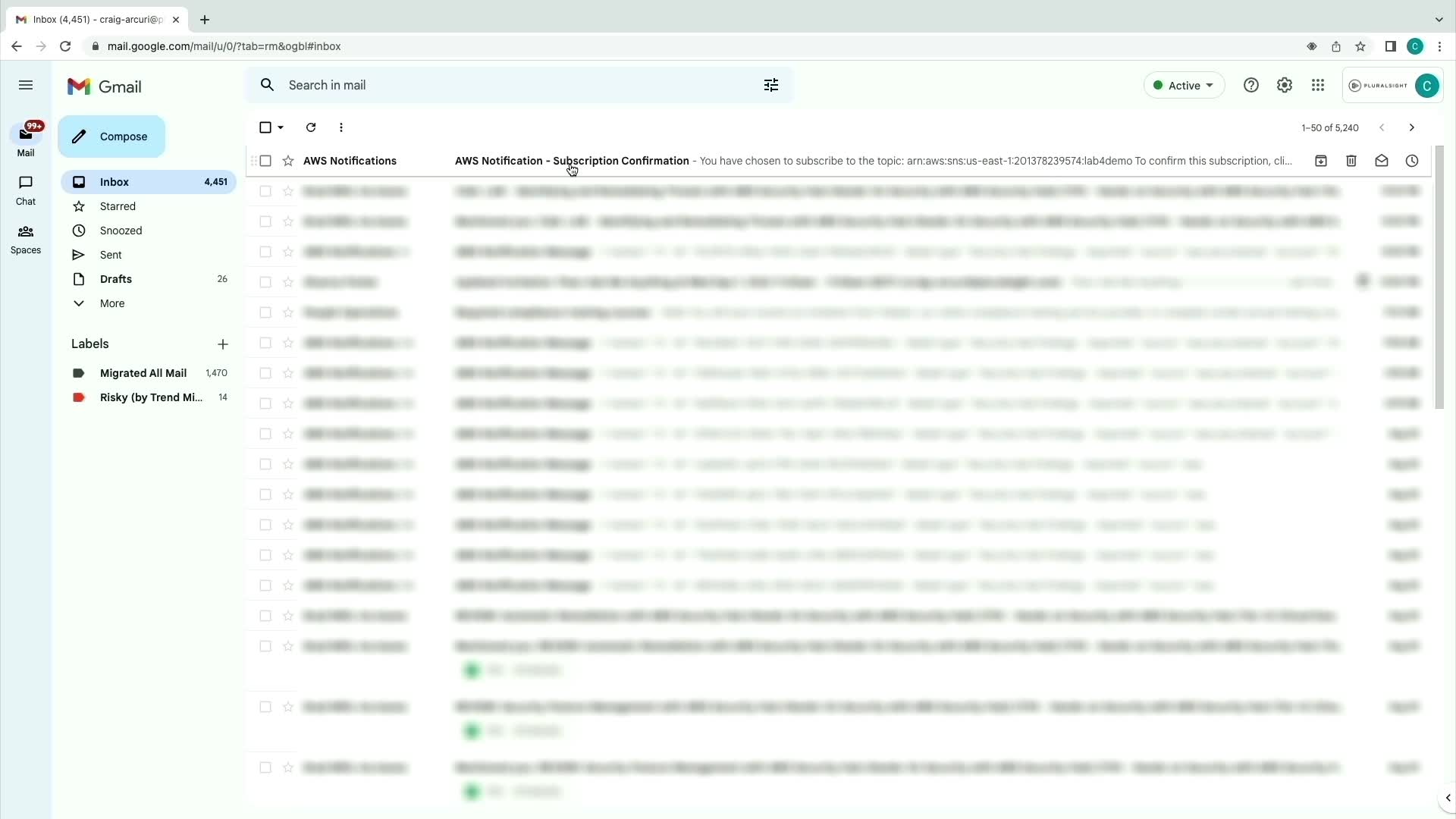Open the select-all dropdown arrow
This screenshot has width=1456, height=819.
pos(281,127)
